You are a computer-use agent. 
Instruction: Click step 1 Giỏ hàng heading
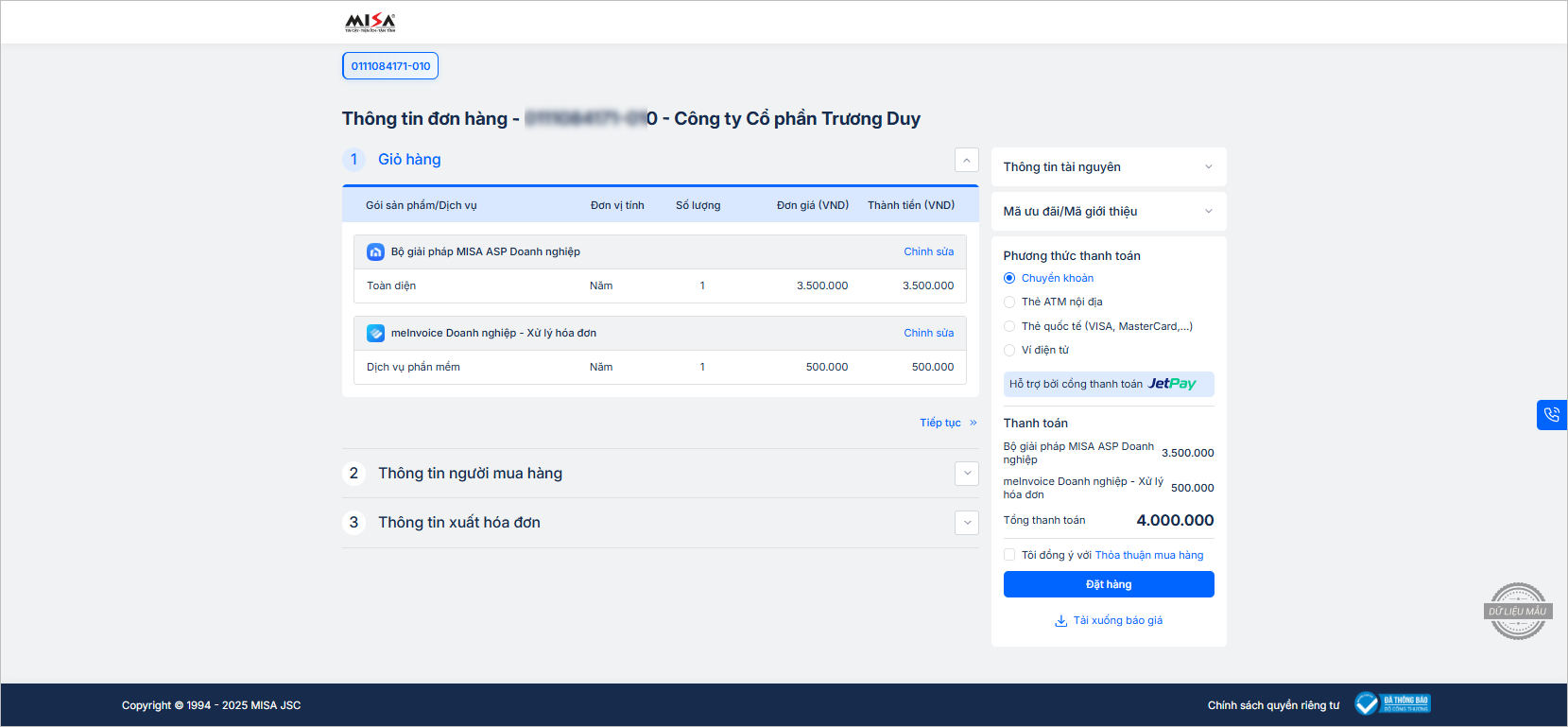click(409, 159)
